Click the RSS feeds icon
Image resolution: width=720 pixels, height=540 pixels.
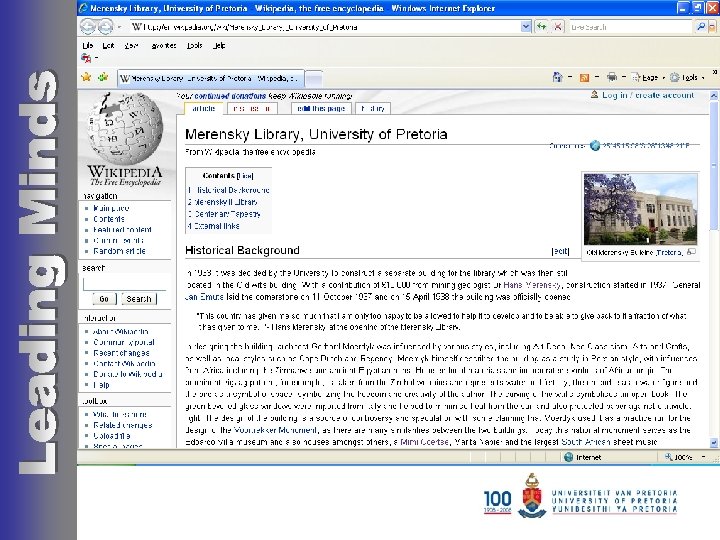(584, 78)
